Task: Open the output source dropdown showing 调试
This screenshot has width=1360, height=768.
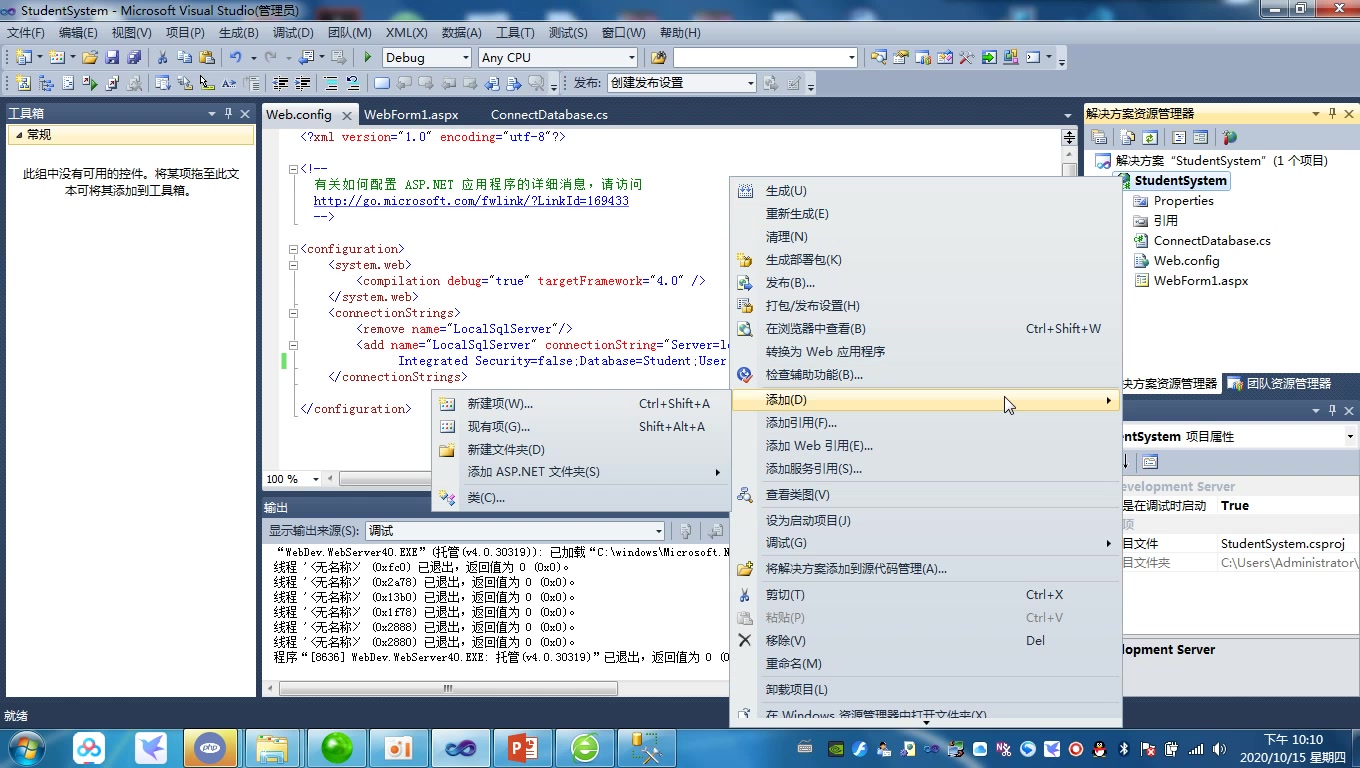Action: click(658, 531)
